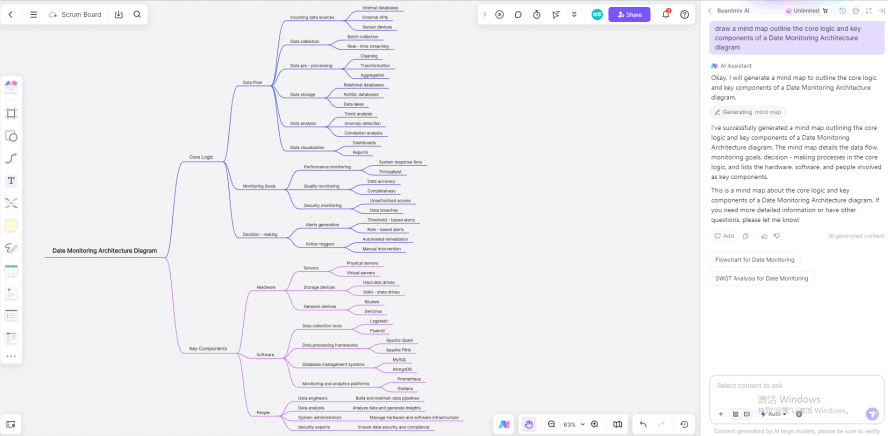Give thumbs up to AI response
This screenshot has height=436, width=888.
coord(764,236)
